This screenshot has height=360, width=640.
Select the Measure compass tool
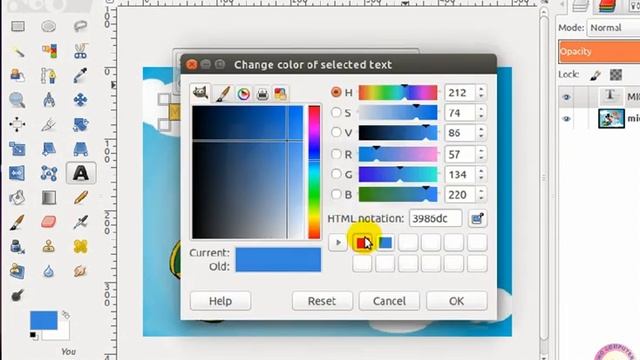(49, 100)
